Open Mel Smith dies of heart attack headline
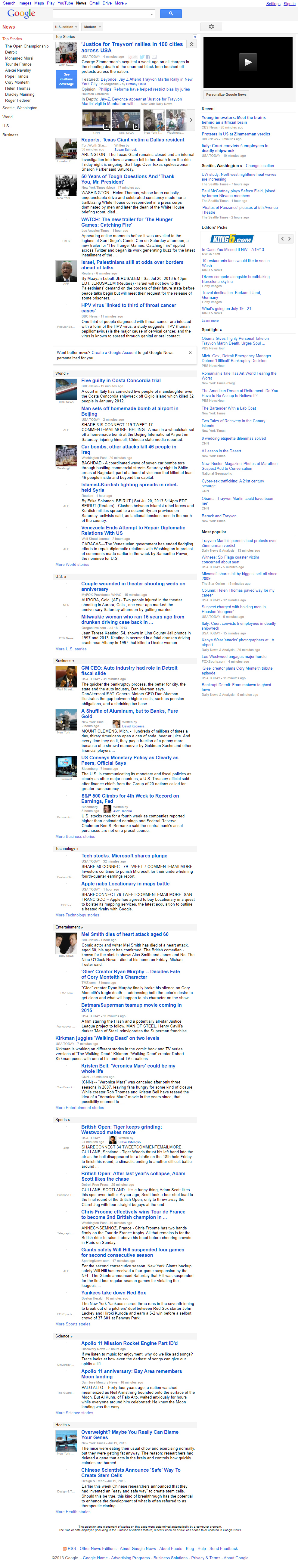 [x=125, y=934]
